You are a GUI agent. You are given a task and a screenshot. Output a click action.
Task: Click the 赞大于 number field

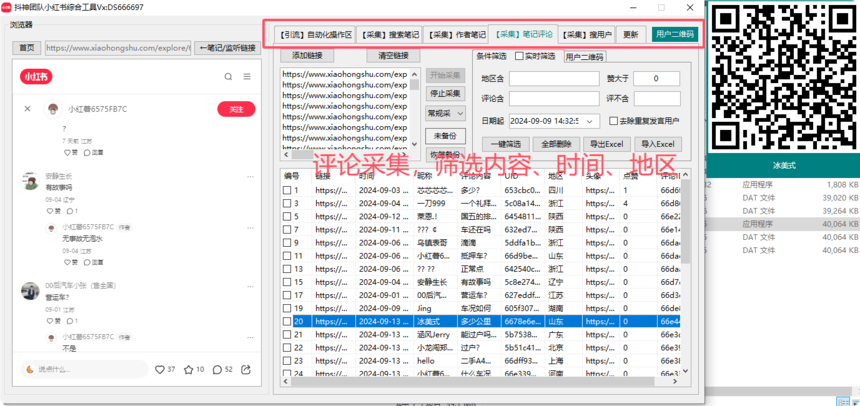pos(657,79)
